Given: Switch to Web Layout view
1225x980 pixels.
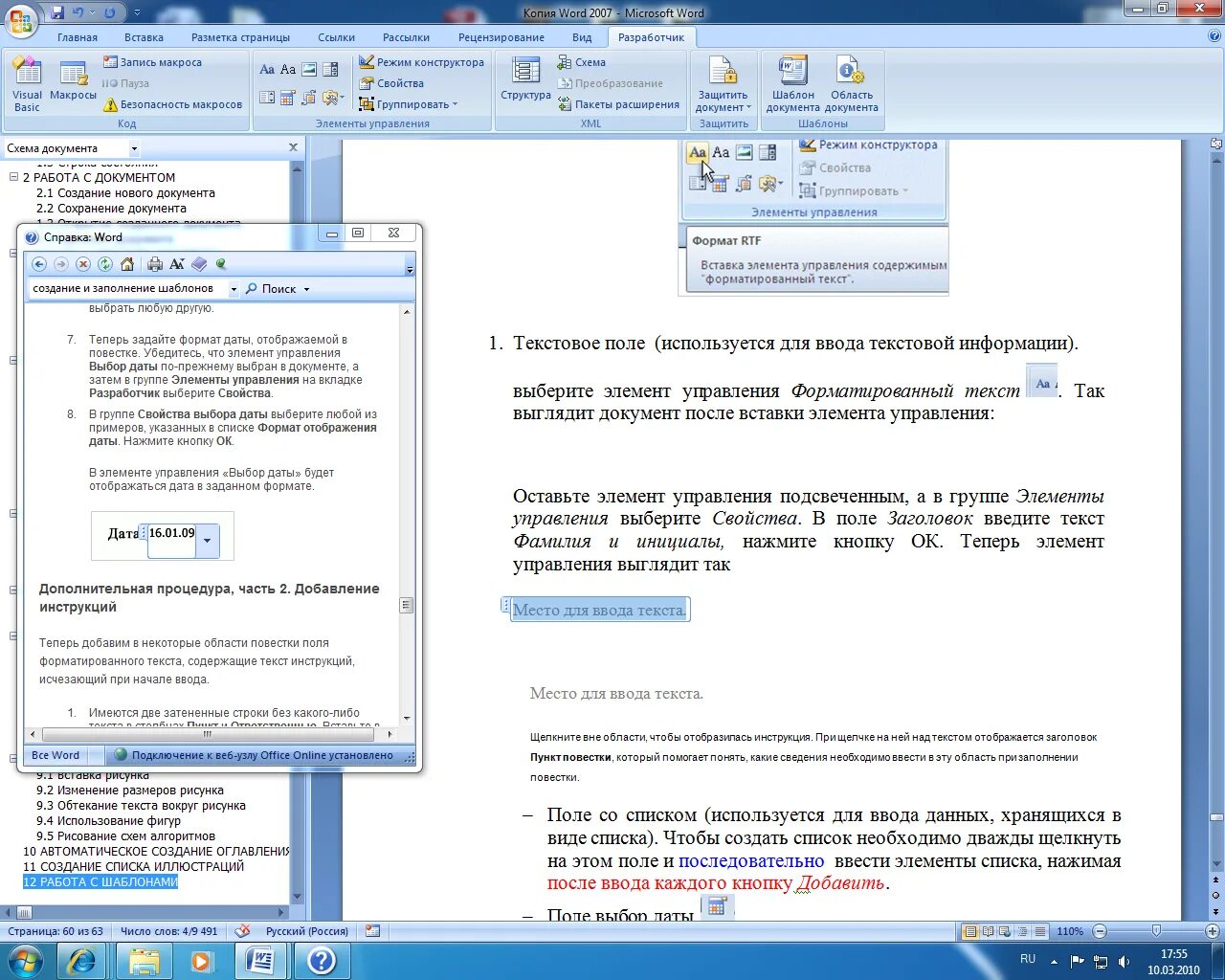Looking at the screenshot, I should (x=1003, y=931).
